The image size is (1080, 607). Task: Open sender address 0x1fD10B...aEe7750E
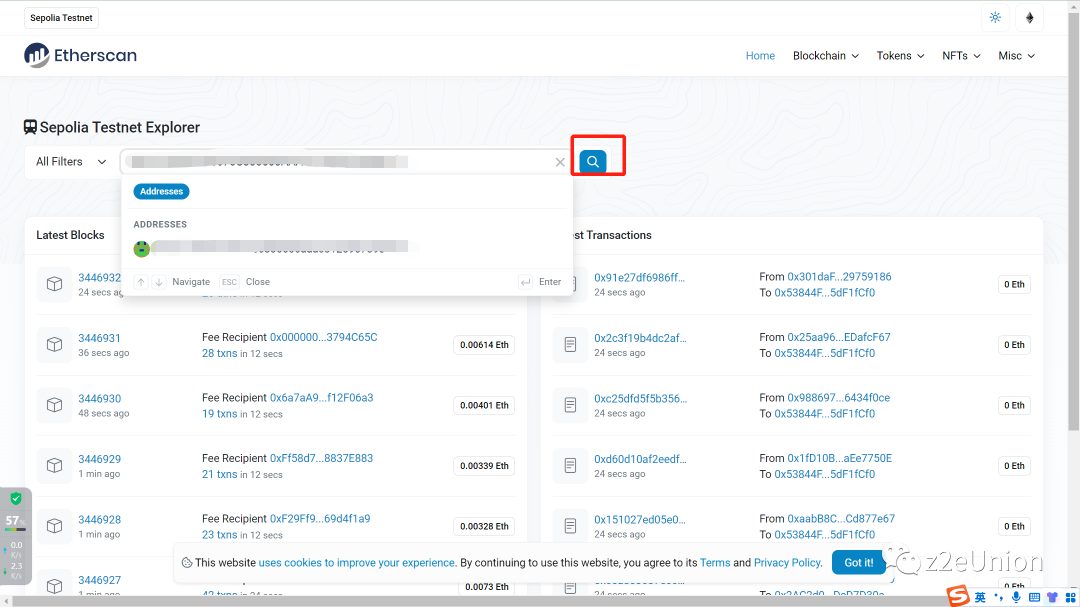tap(840, 459)
